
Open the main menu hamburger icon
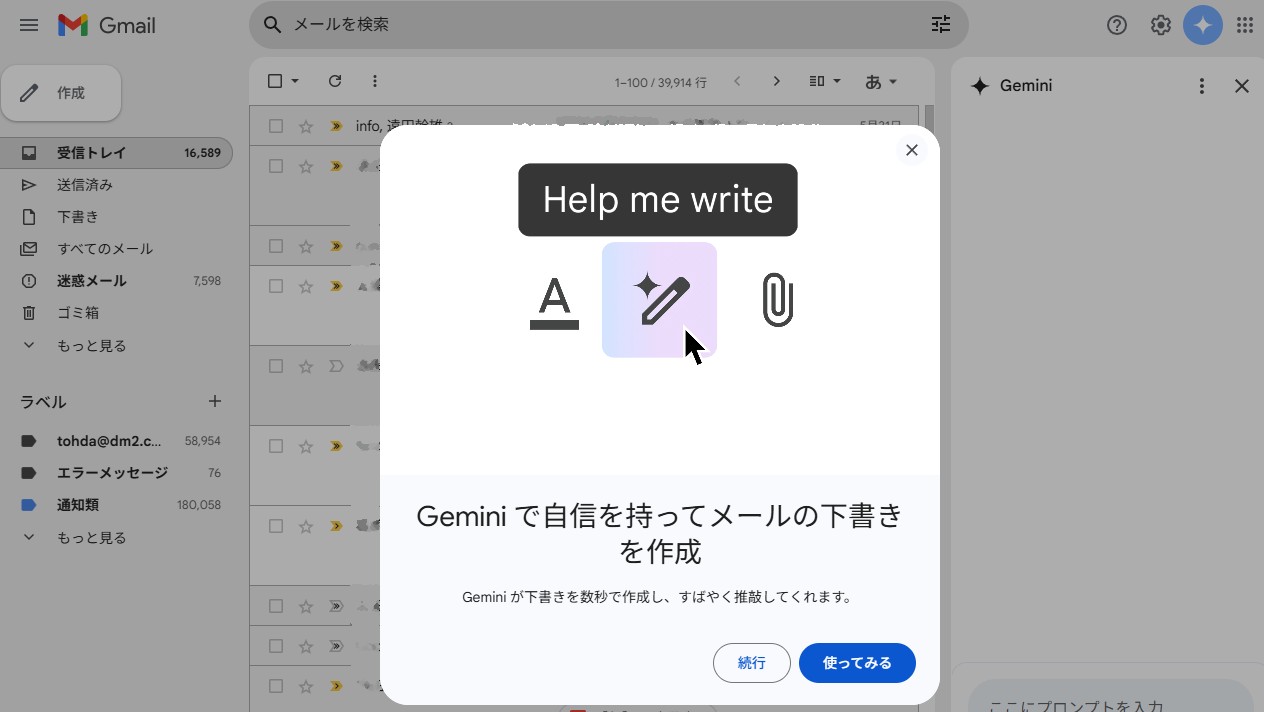tap(29, 25)
